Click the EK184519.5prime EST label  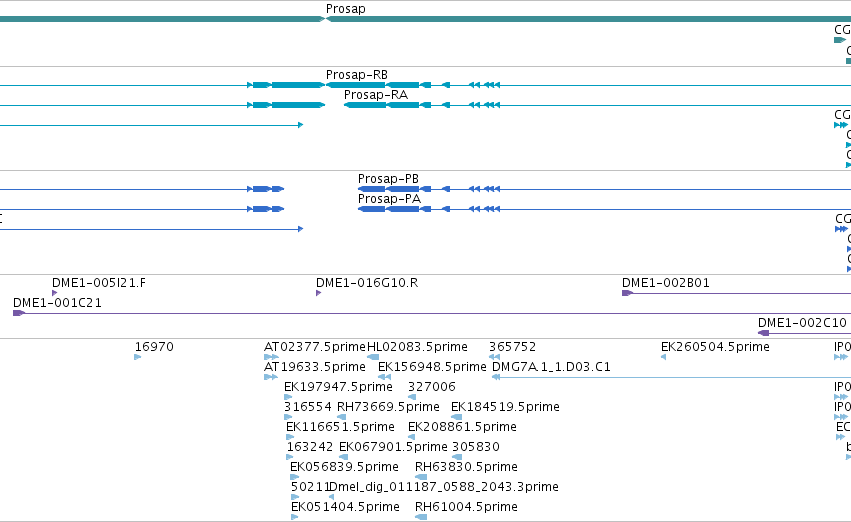(x=505, y=407)
